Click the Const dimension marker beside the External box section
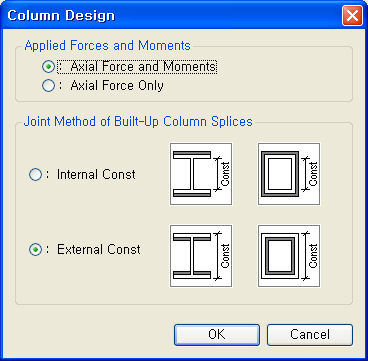The width and height of the screenshot is (368, 361). coord(311,256)
